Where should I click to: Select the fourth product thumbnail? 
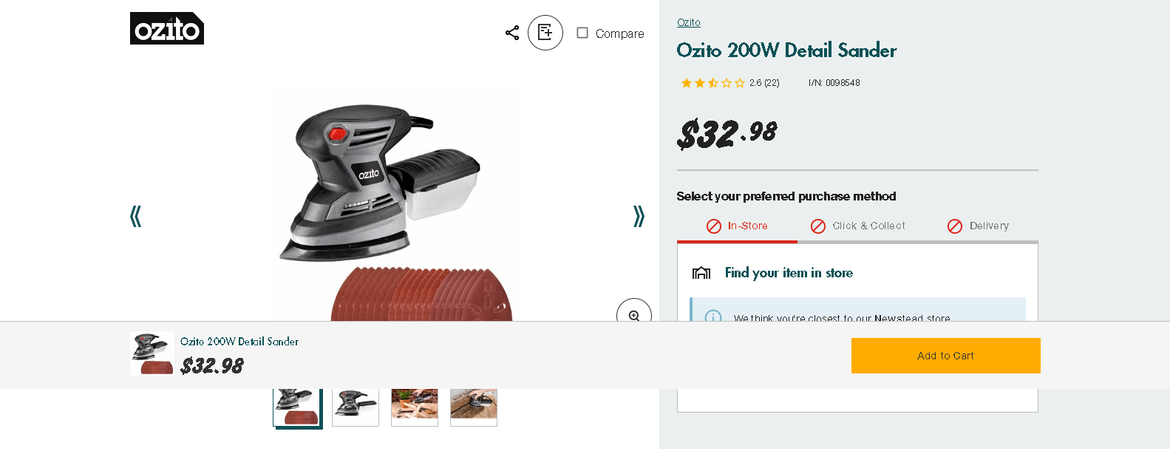tap(473, 405)
